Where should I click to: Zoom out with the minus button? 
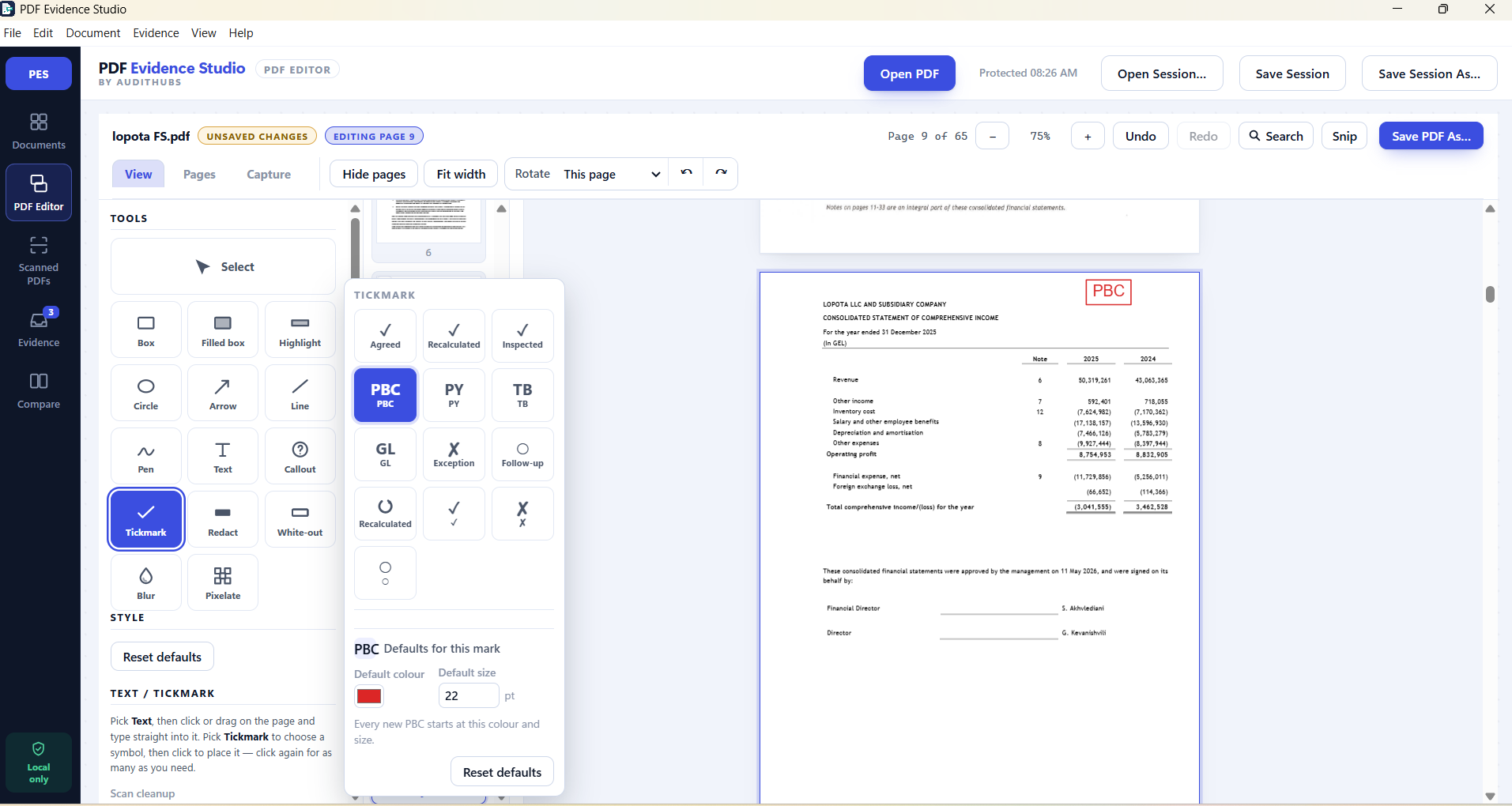pos(992,136)
